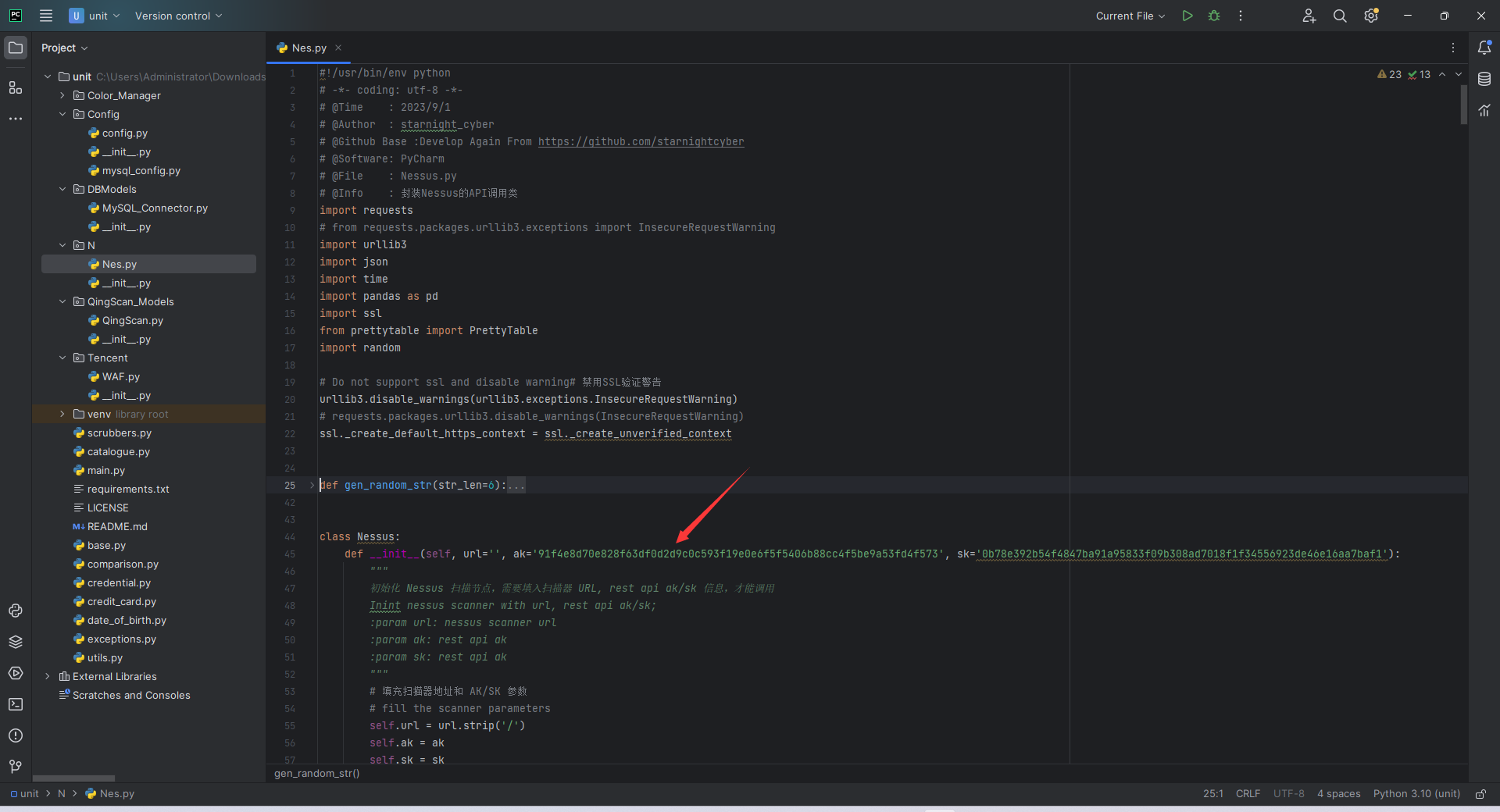Collapse the DBModels folder

click(62, 189)
